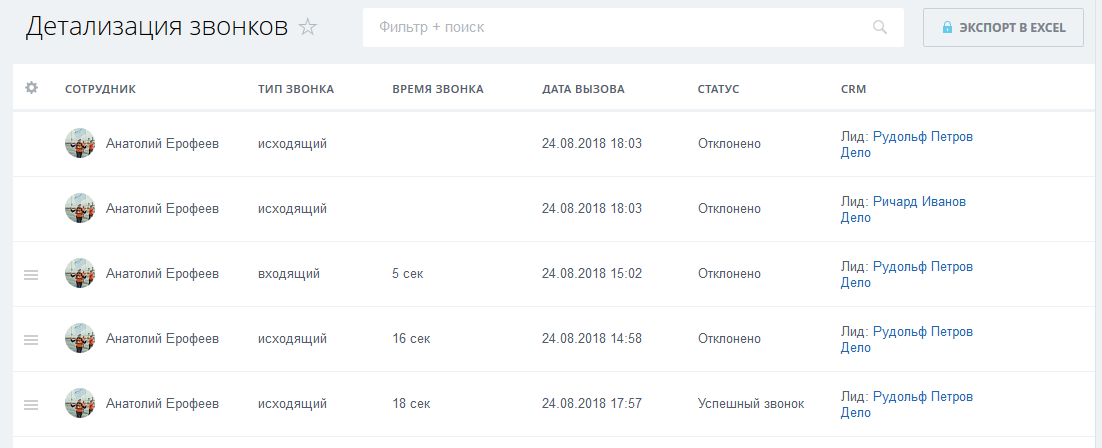
Task: Open row menu for the 16 сек call
Action: (x=31, y=339)
